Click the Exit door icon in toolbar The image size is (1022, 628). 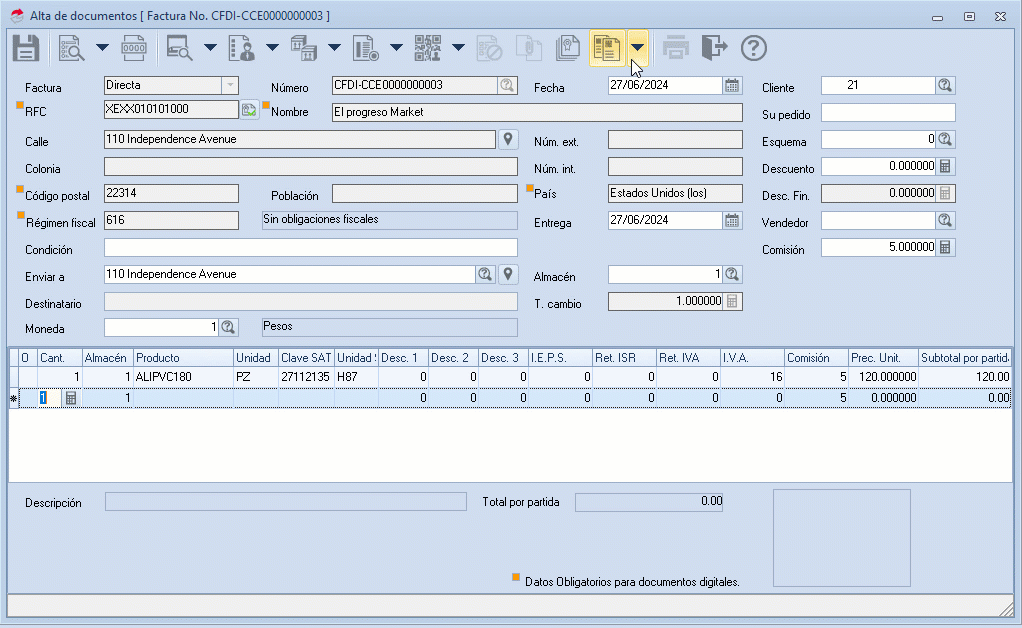(x=714, y=48)
